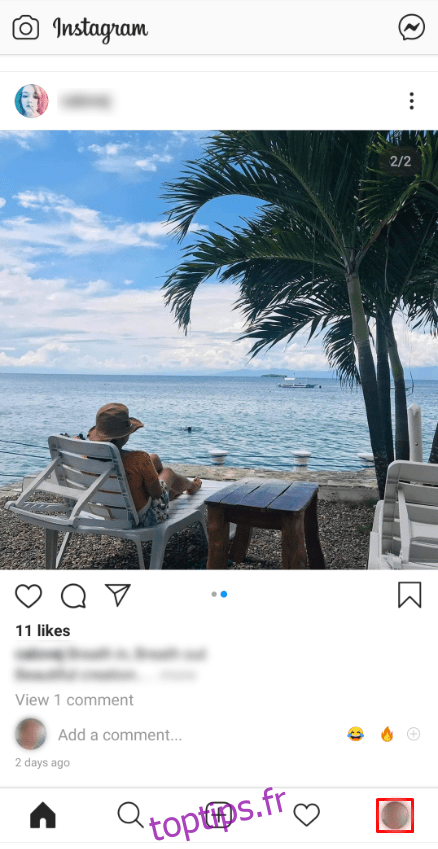
Task: Select the first carousel dot indicator
Action: click(x=214, y=594)
